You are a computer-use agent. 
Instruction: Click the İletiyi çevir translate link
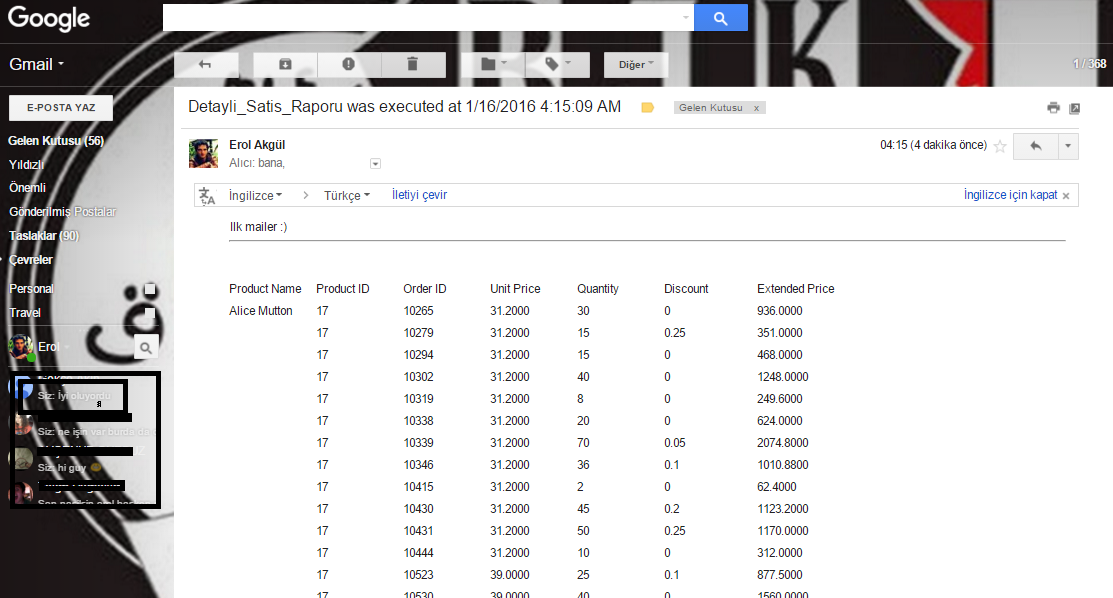pos(419,195)
